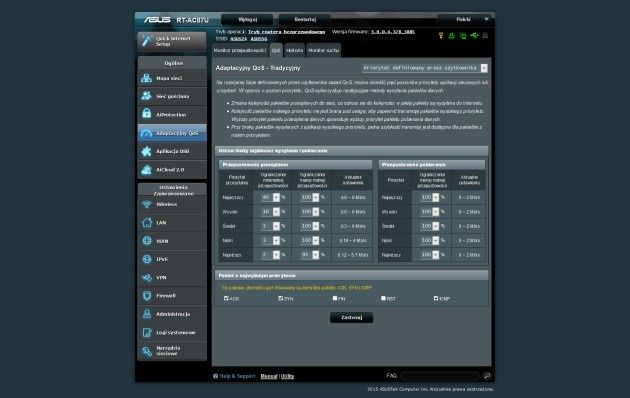Open upload minimum dropdown for Średni row

click(x=270, y=226)
